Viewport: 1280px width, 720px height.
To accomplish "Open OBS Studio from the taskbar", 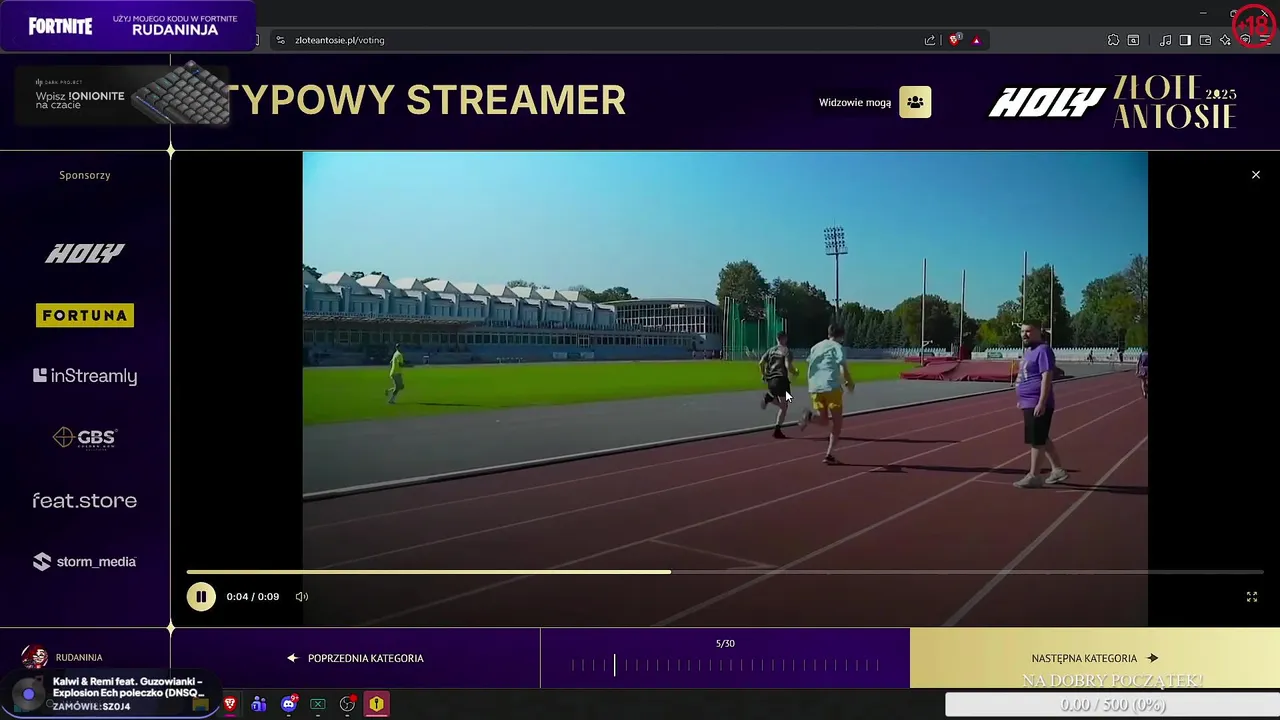I will [347, 704].
